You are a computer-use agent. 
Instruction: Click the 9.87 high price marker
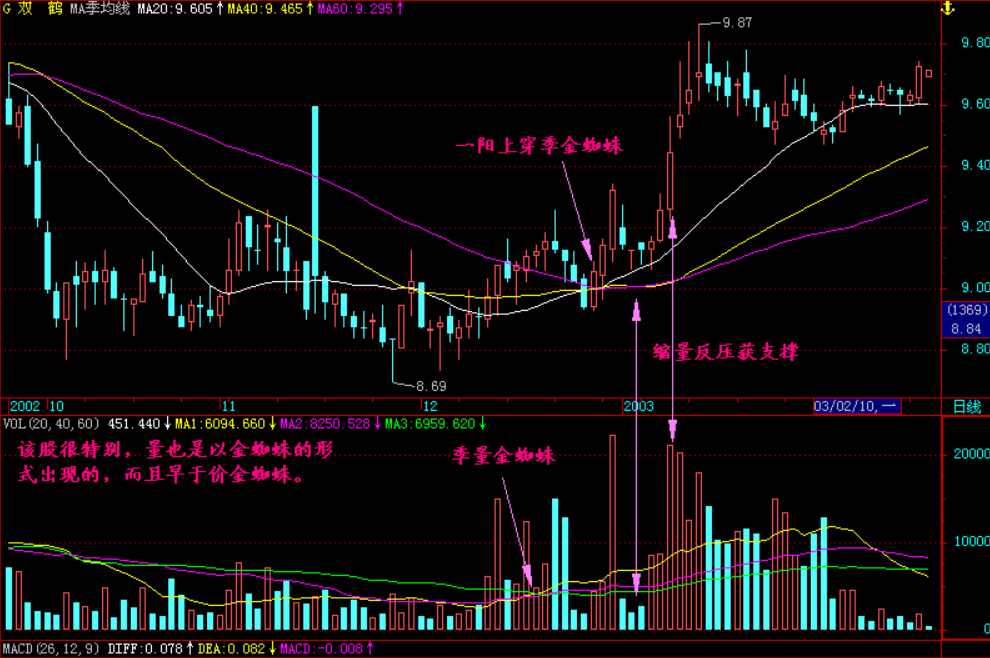click(x=736, y=22)
